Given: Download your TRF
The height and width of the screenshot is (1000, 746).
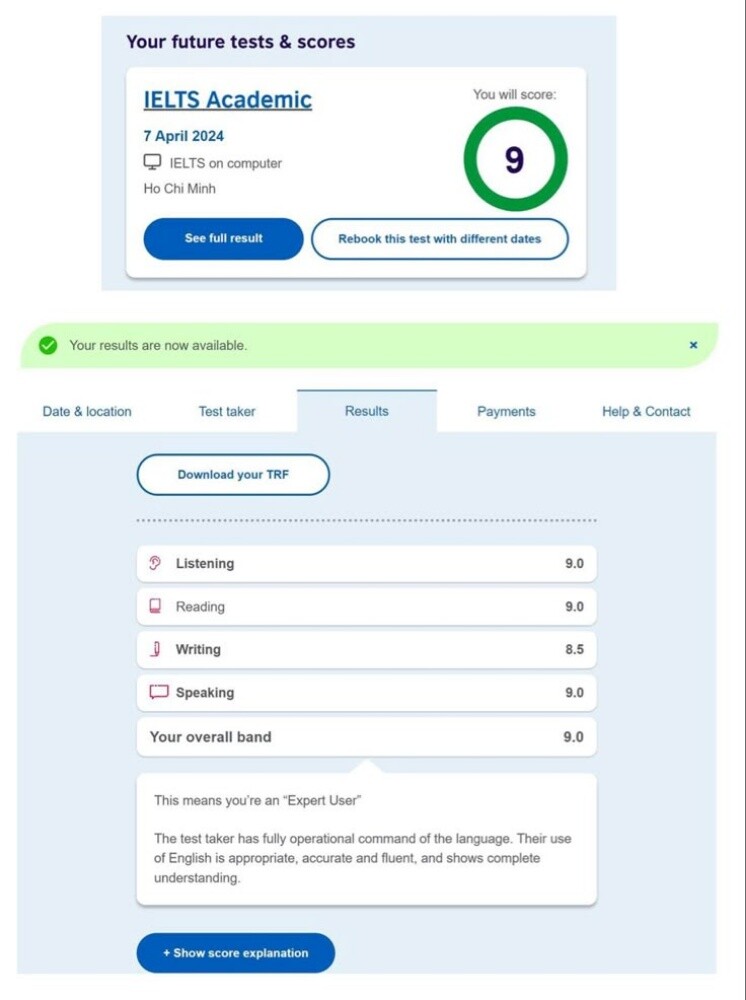Looking at the screenshot, I should coord(233,474).
